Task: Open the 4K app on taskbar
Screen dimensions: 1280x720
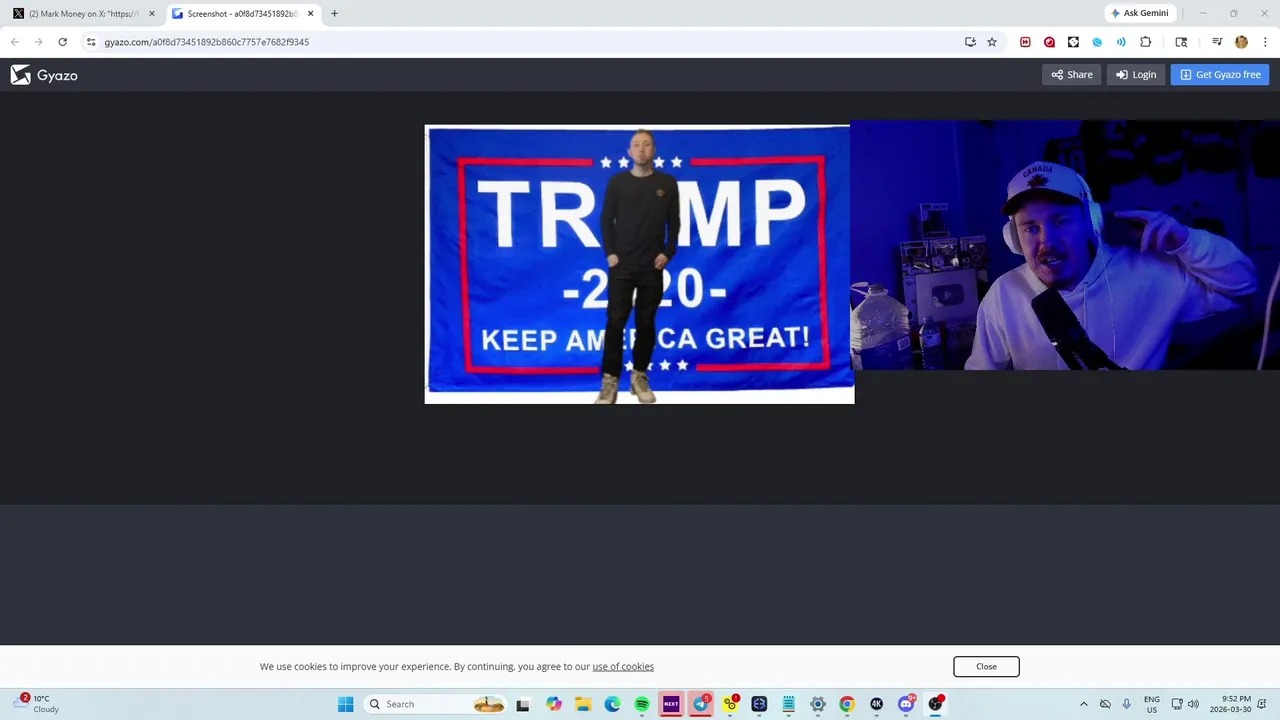Action: point(877,704)
